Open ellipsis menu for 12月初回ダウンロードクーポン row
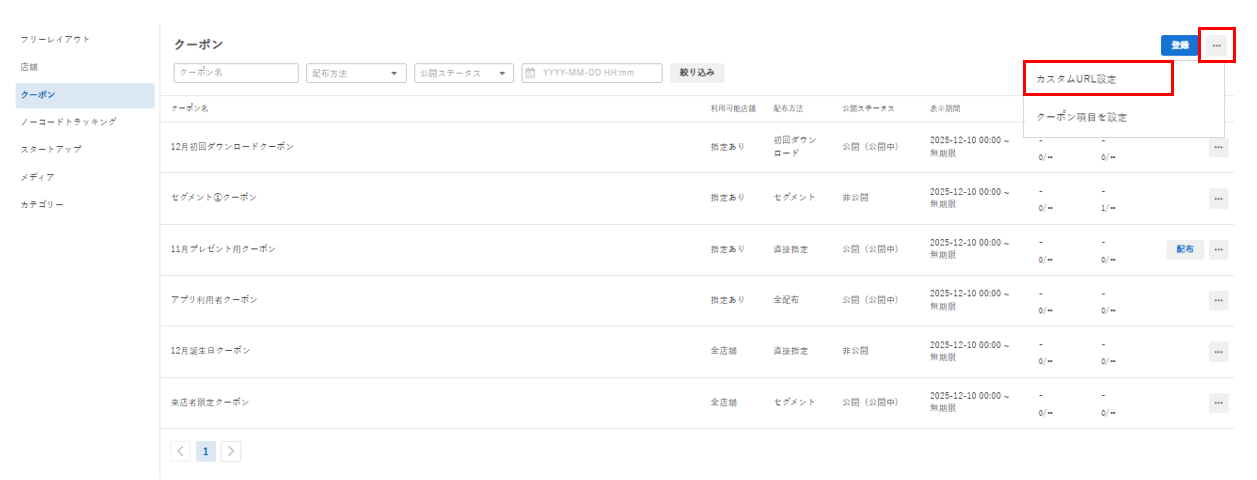This screenshot has height=480, width=1257. pos(1218,148)
